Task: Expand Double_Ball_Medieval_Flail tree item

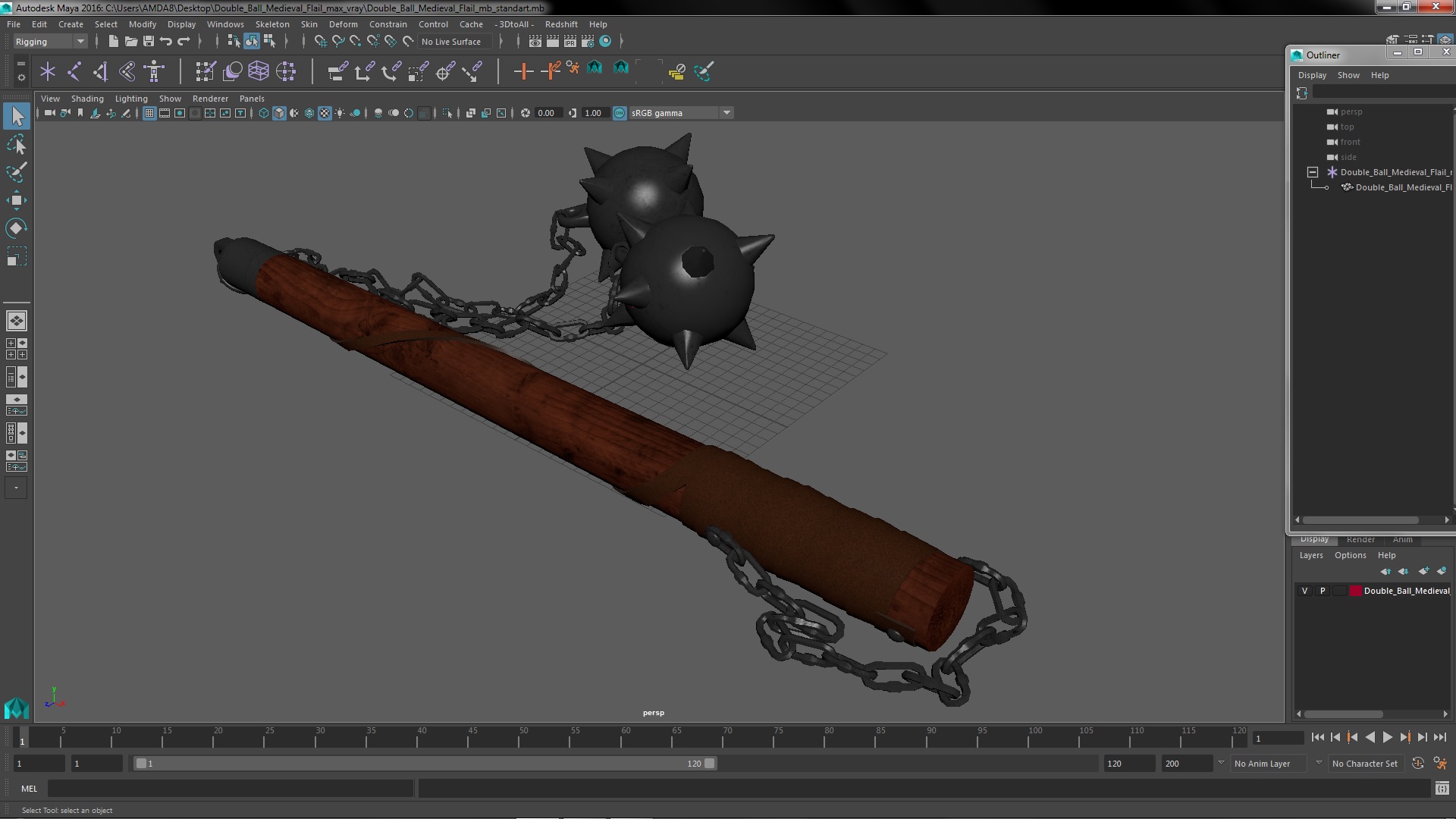Action: pyautogui.click(x=1312, y=171)
